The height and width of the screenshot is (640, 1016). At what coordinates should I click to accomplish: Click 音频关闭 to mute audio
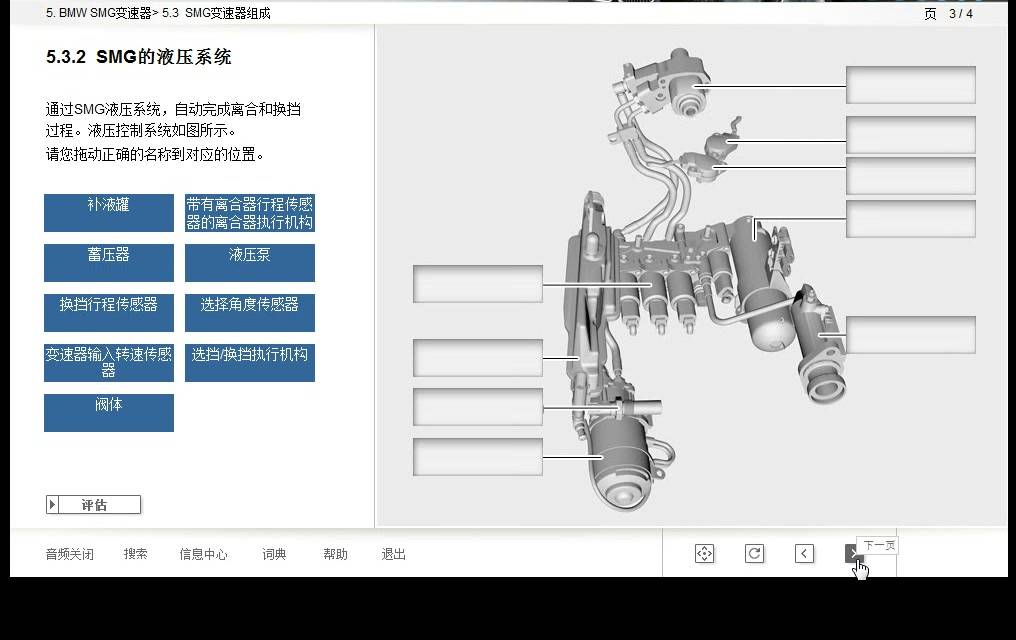coord(69,554)
